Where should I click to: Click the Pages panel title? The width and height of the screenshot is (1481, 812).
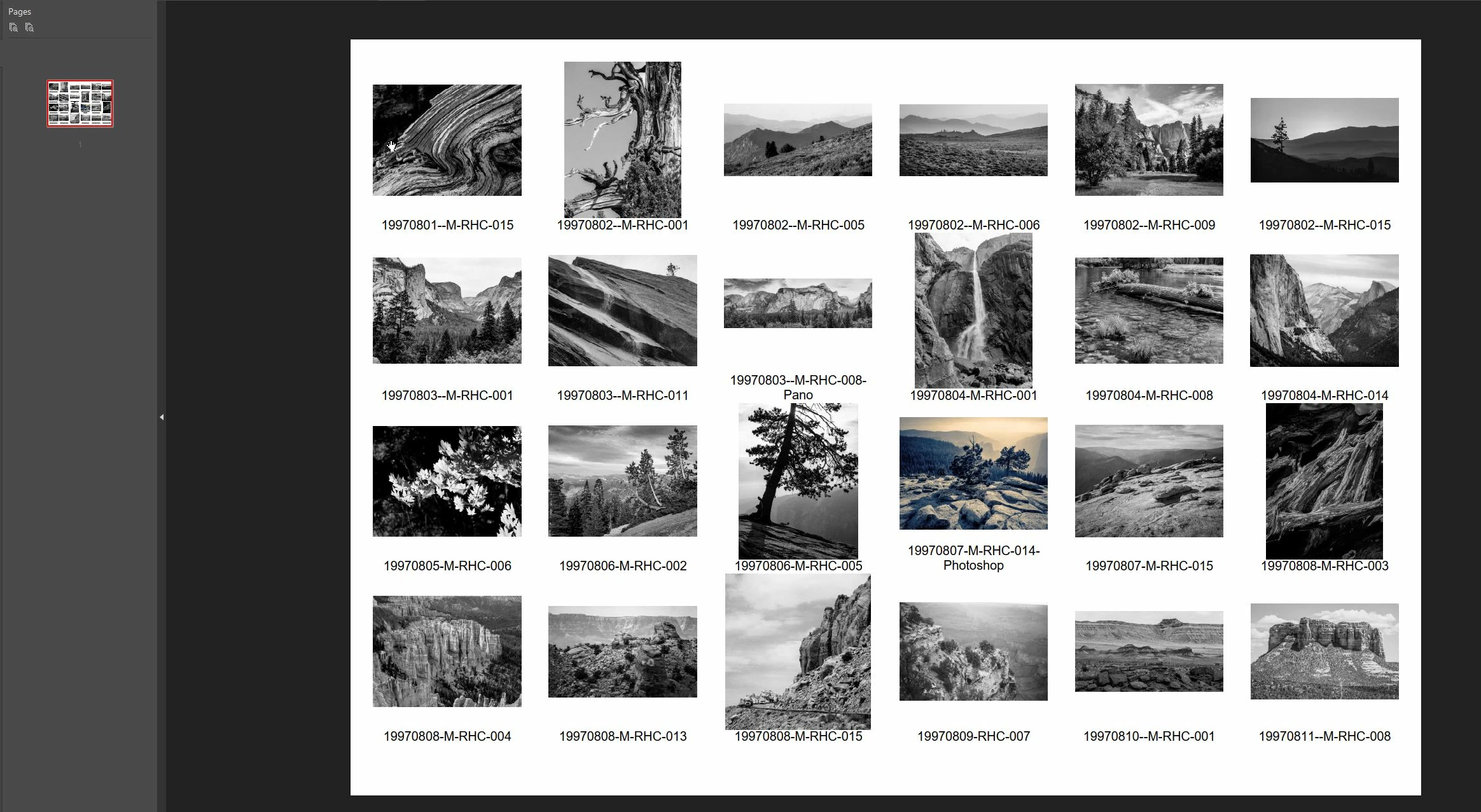(20, 11)
